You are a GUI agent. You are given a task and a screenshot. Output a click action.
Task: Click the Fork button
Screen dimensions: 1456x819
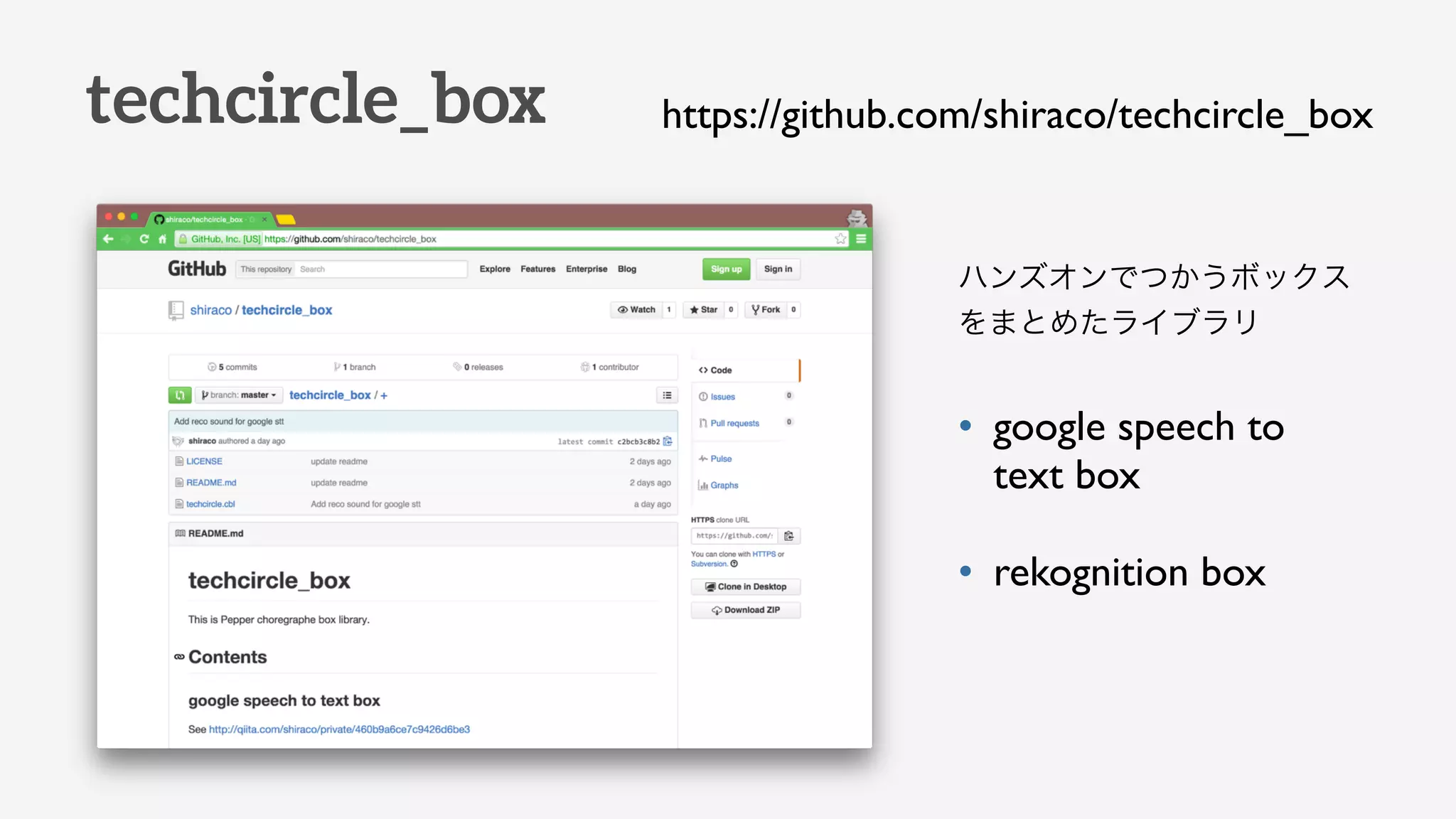click(766, 309)
